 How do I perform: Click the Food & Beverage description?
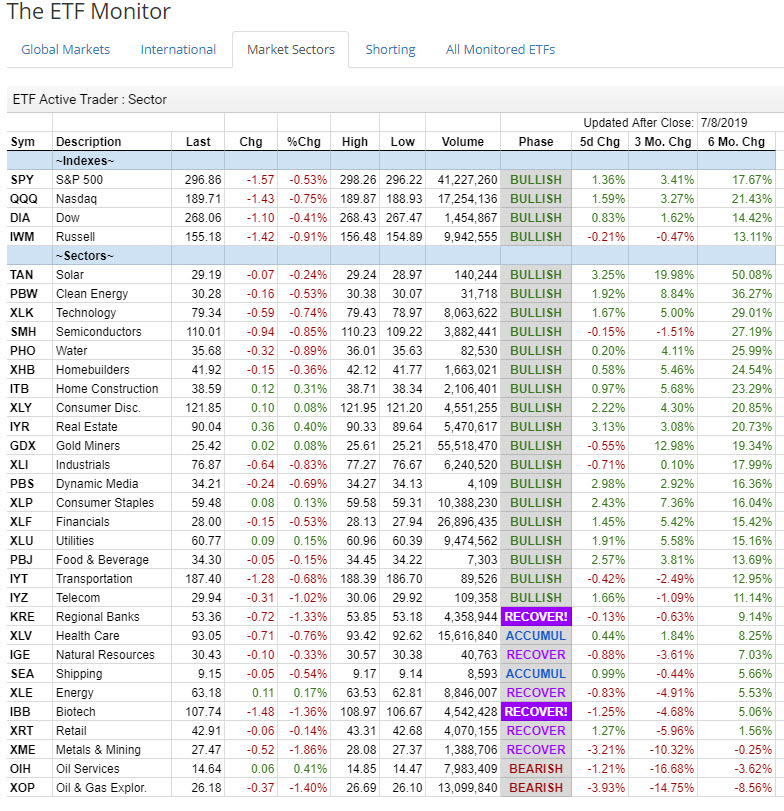(x=102, y=560)
